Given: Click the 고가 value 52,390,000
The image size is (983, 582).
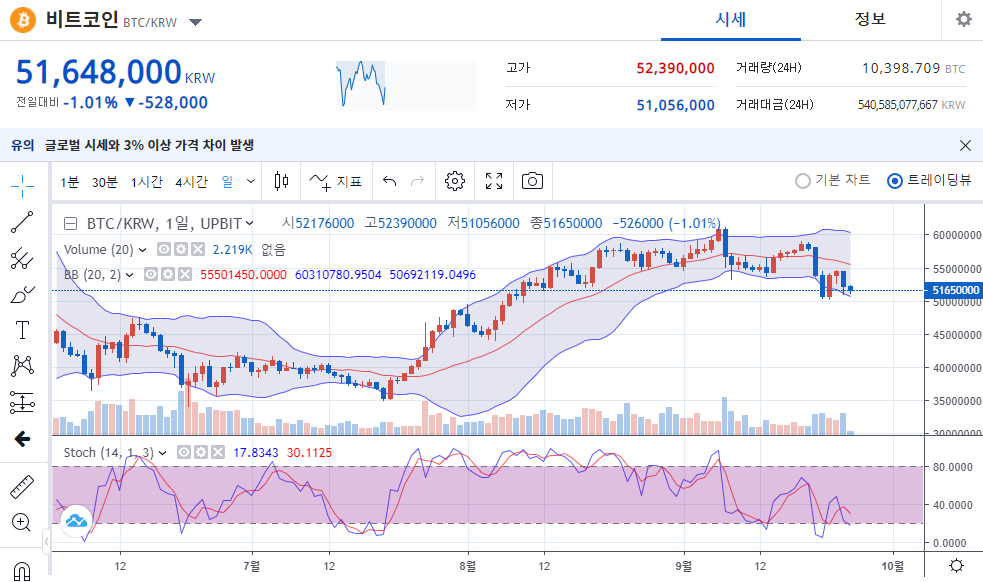Looking at the screenshot, I should pos(675,68).
